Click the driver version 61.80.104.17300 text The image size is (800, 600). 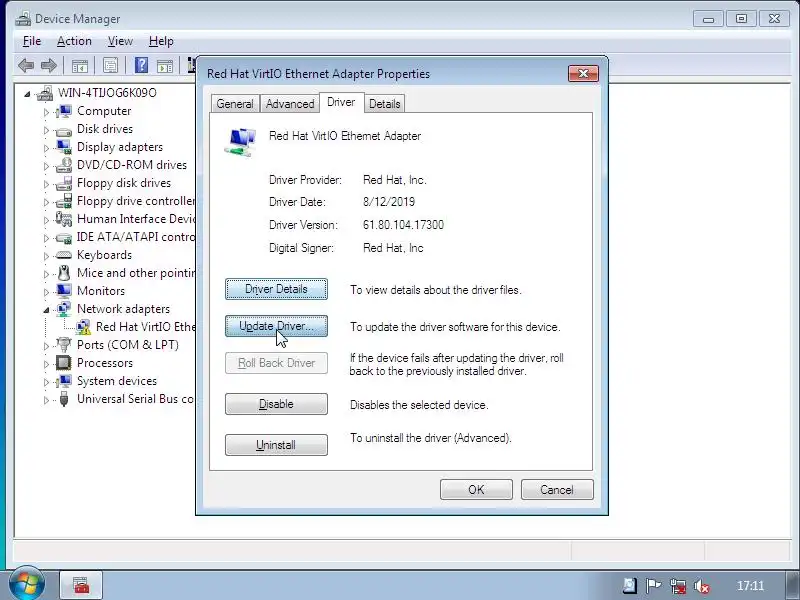point(403,225)
